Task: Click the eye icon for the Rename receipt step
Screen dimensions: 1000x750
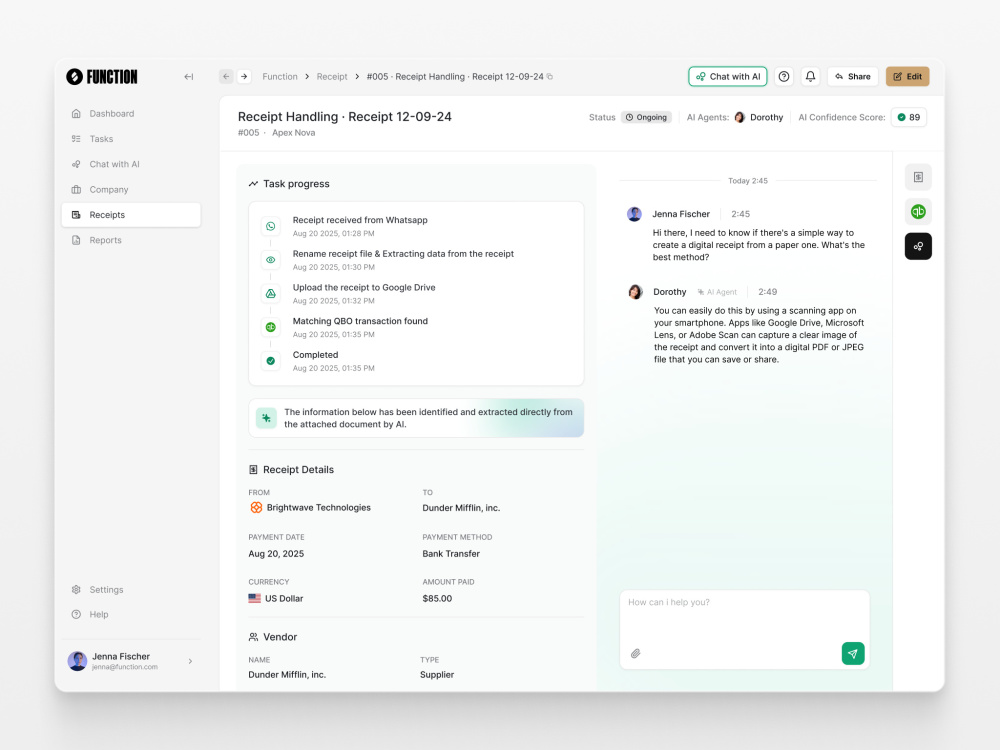Action: [x=270, y=260]
